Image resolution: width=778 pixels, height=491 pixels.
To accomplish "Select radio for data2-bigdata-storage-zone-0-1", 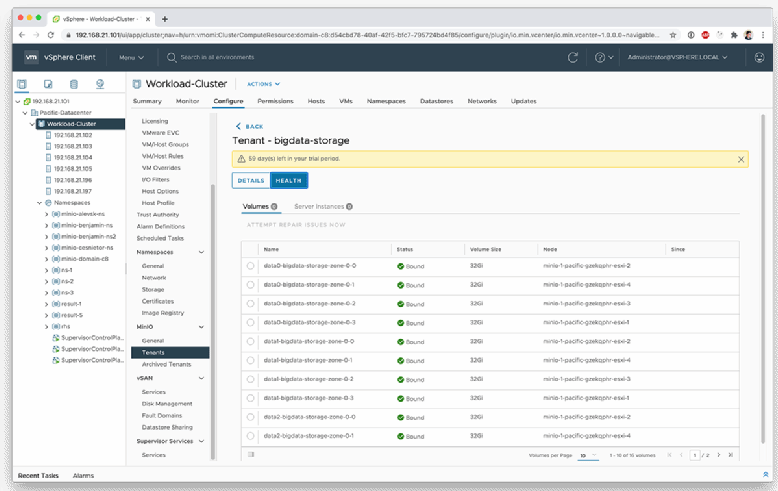I will pyautogui.click(x=250, y=436).
